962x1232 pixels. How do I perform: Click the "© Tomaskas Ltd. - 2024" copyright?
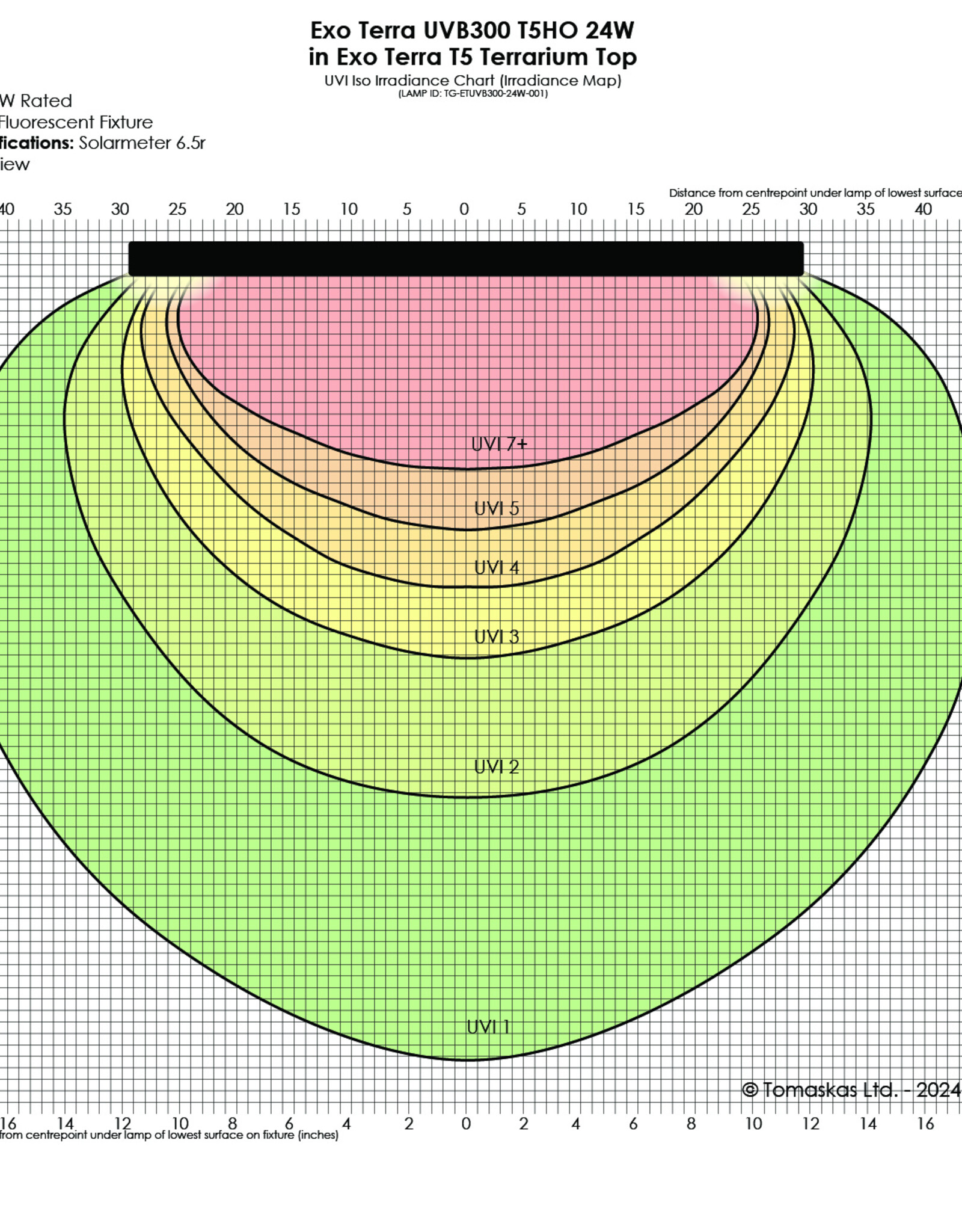pyautogui.click(x=851, y=1090)
